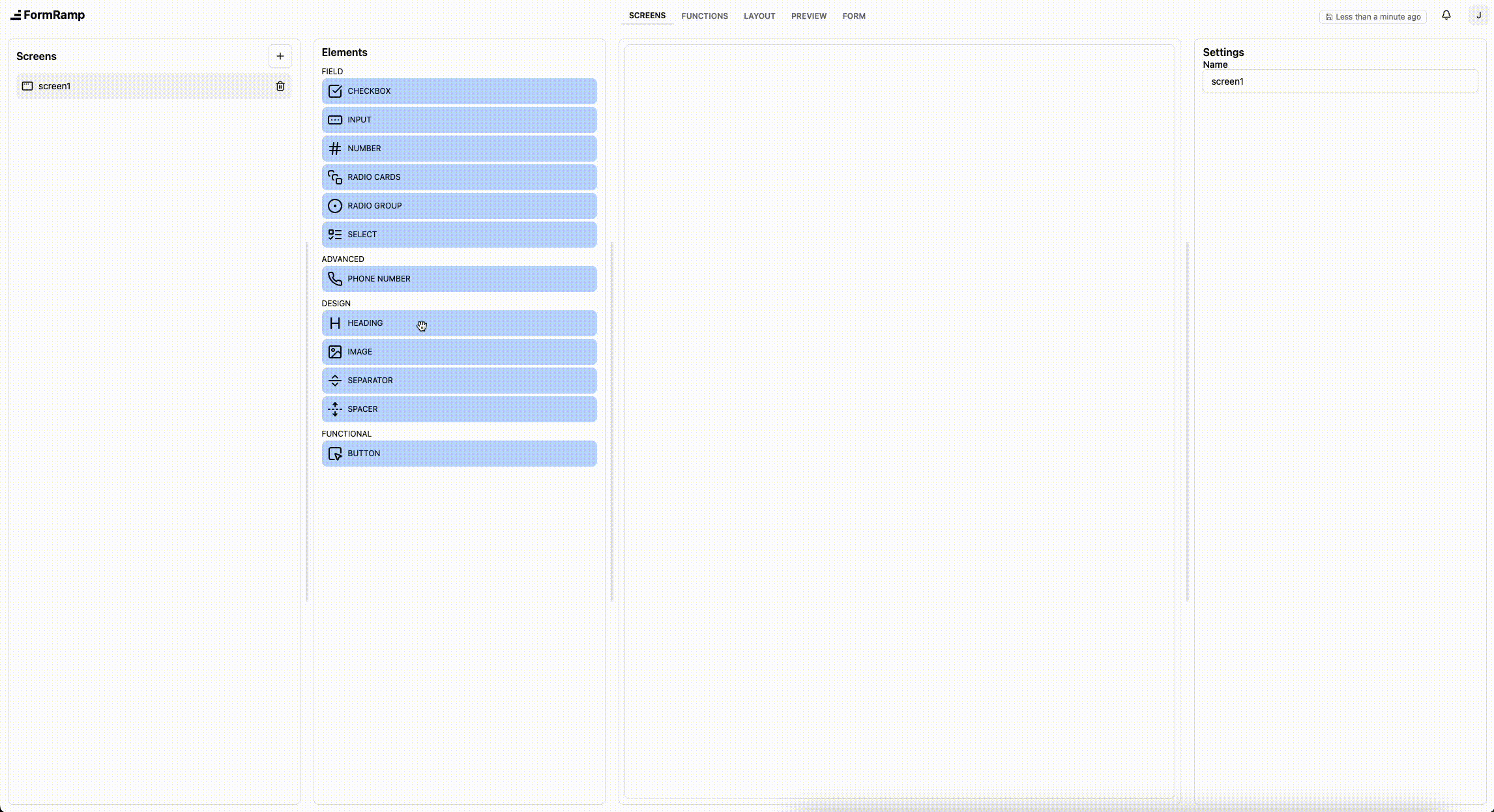Image resolution: width=1494 pixels, height=812 pixels.
Task: Click the PHONE NUMBER phone icon
Action: (335, 278)
